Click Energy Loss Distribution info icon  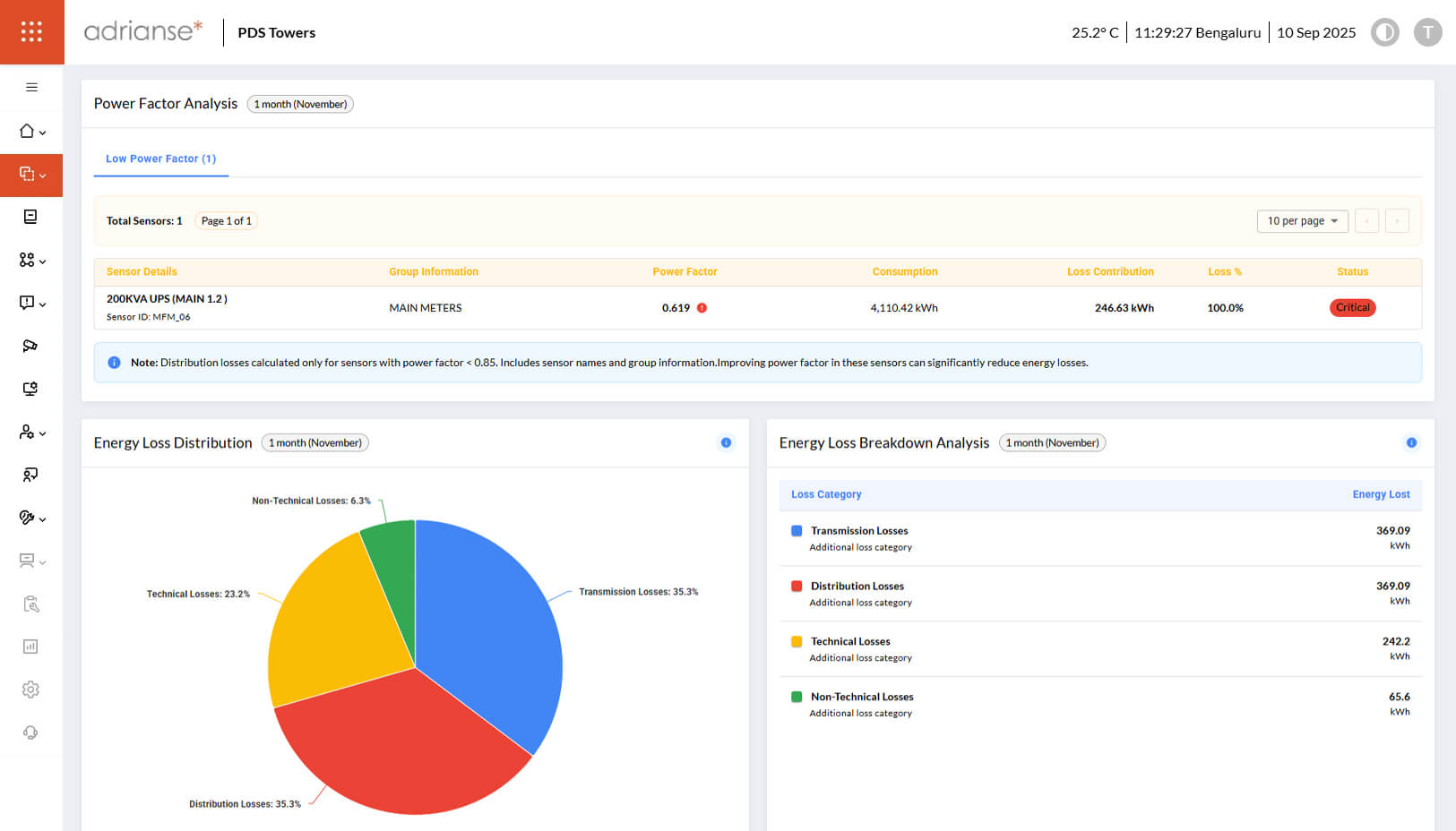point(726,443)
